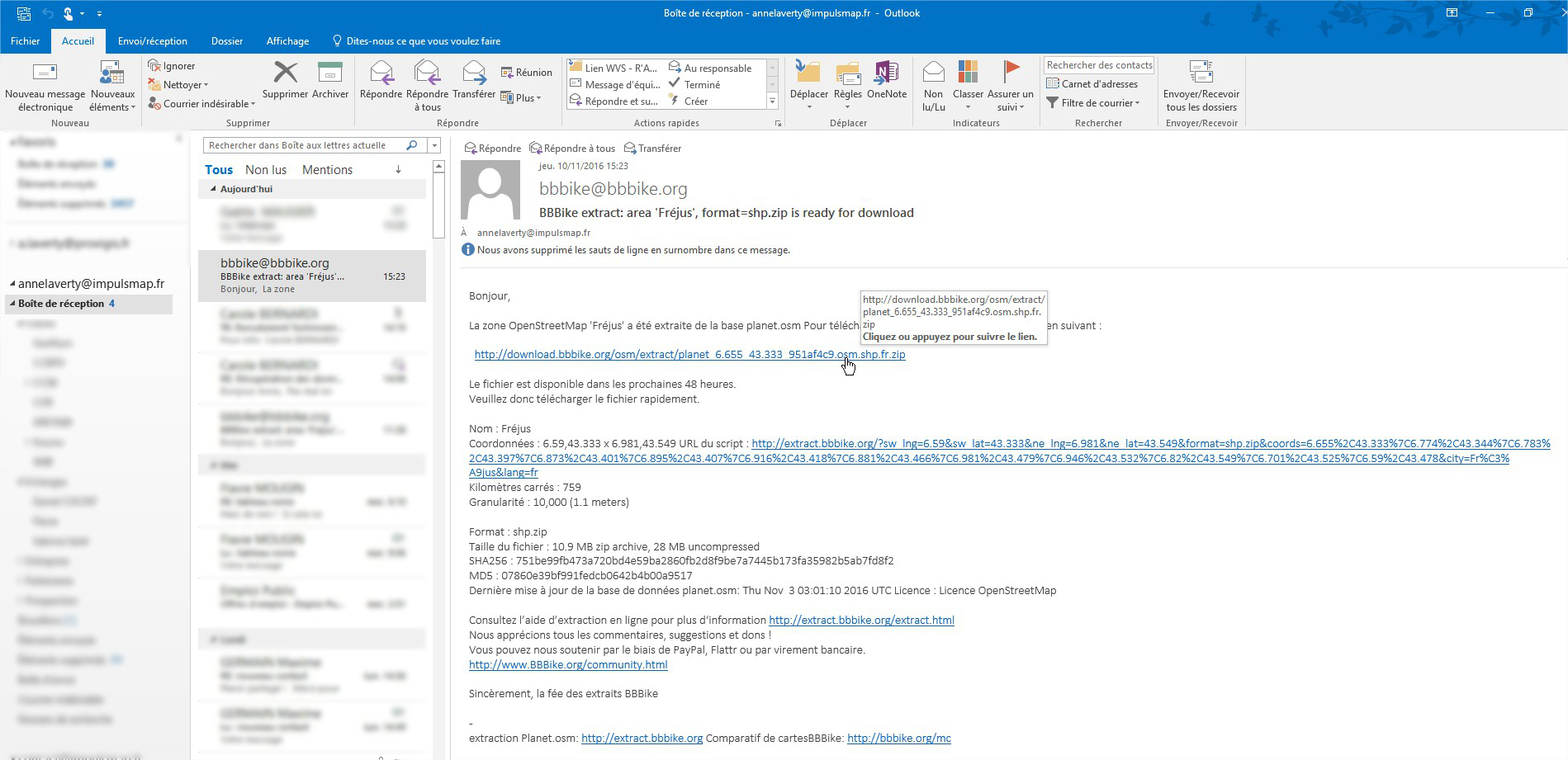Switch to the Accueil tab
1568x760 pixels.
(78, 41)
